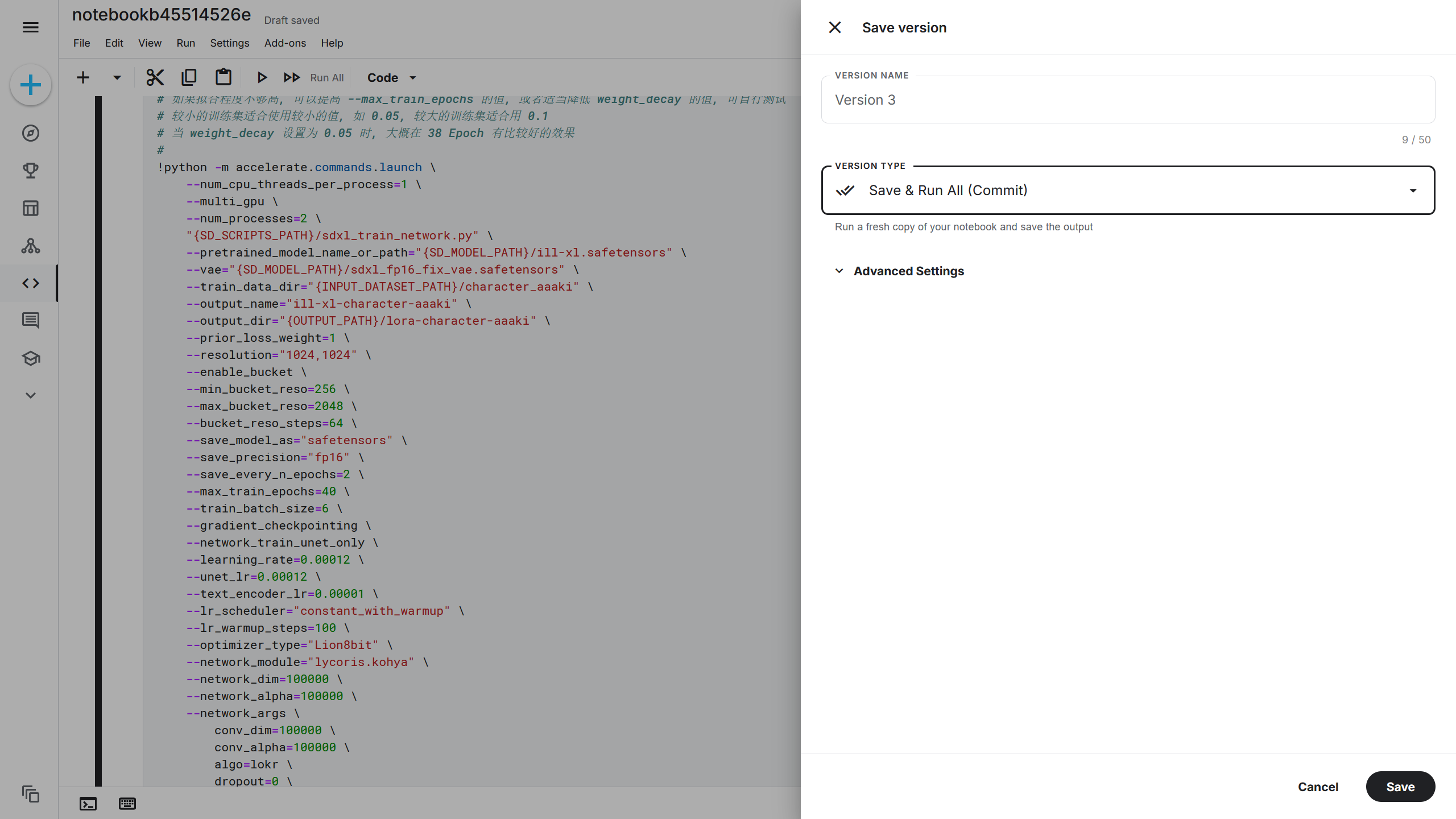
Task: Click the paste cell clipboard icon
Action: click(x=224, y=77)
